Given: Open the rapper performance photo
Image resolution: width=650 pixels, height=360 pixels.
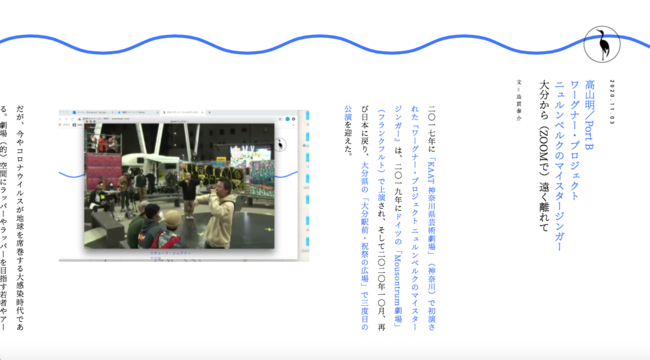Looking at the screenshot, I should point(179,186).
